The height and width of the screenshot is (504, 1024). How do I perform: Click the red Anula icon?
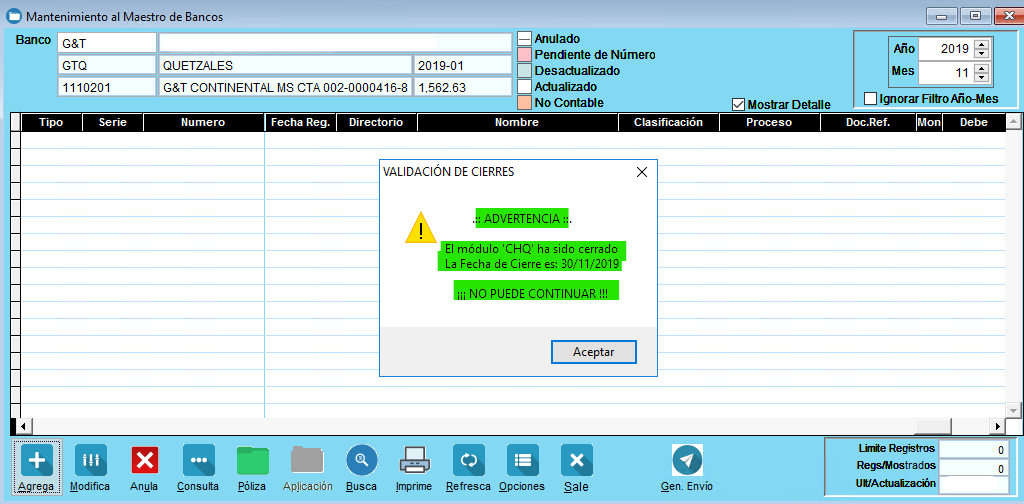pyautogui.click(x=145, y=460)
